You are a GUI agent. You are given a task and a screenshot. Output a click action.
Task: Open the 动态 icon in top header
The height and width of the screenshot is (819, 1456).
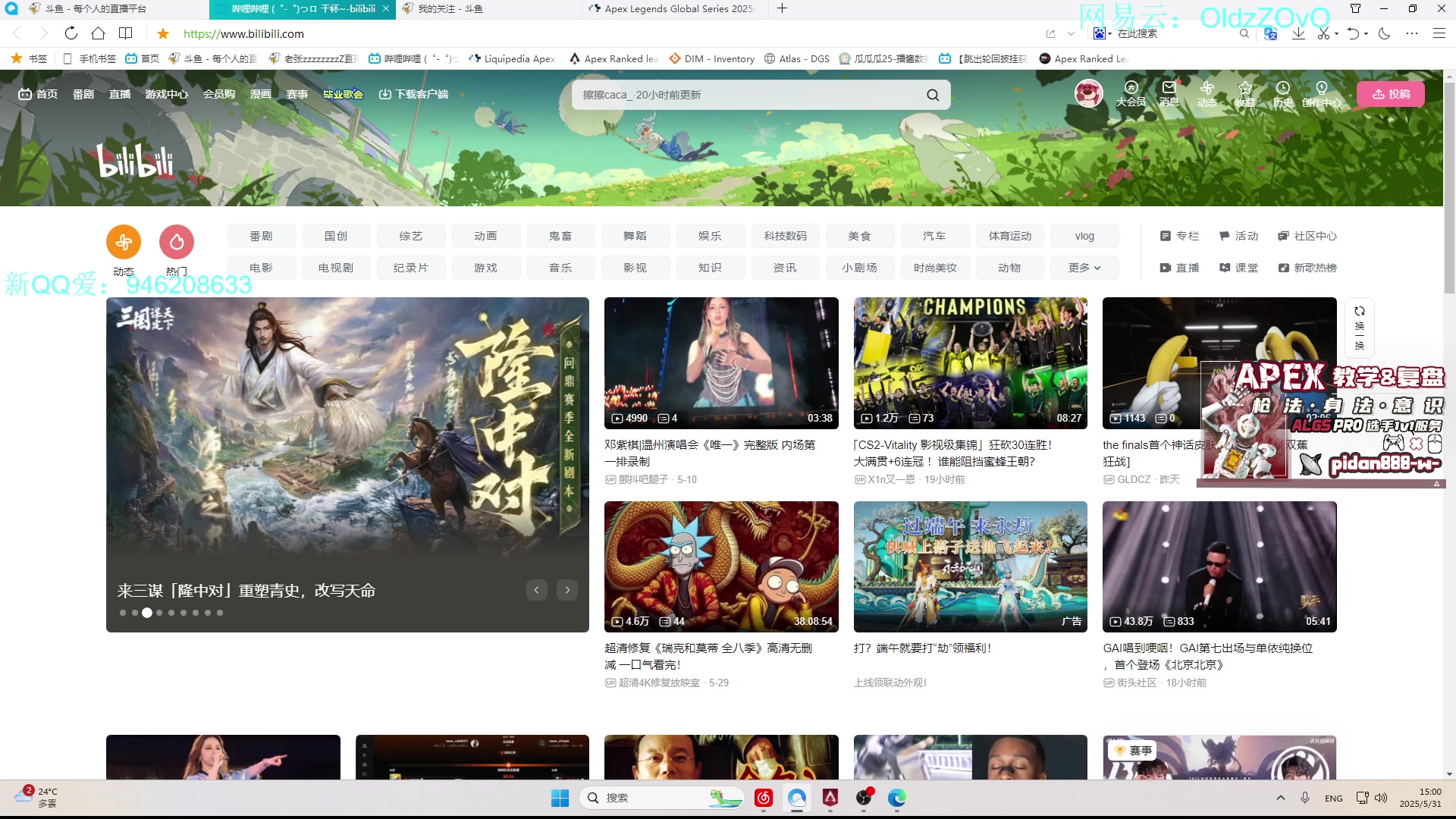click(x=1207, y=93)
